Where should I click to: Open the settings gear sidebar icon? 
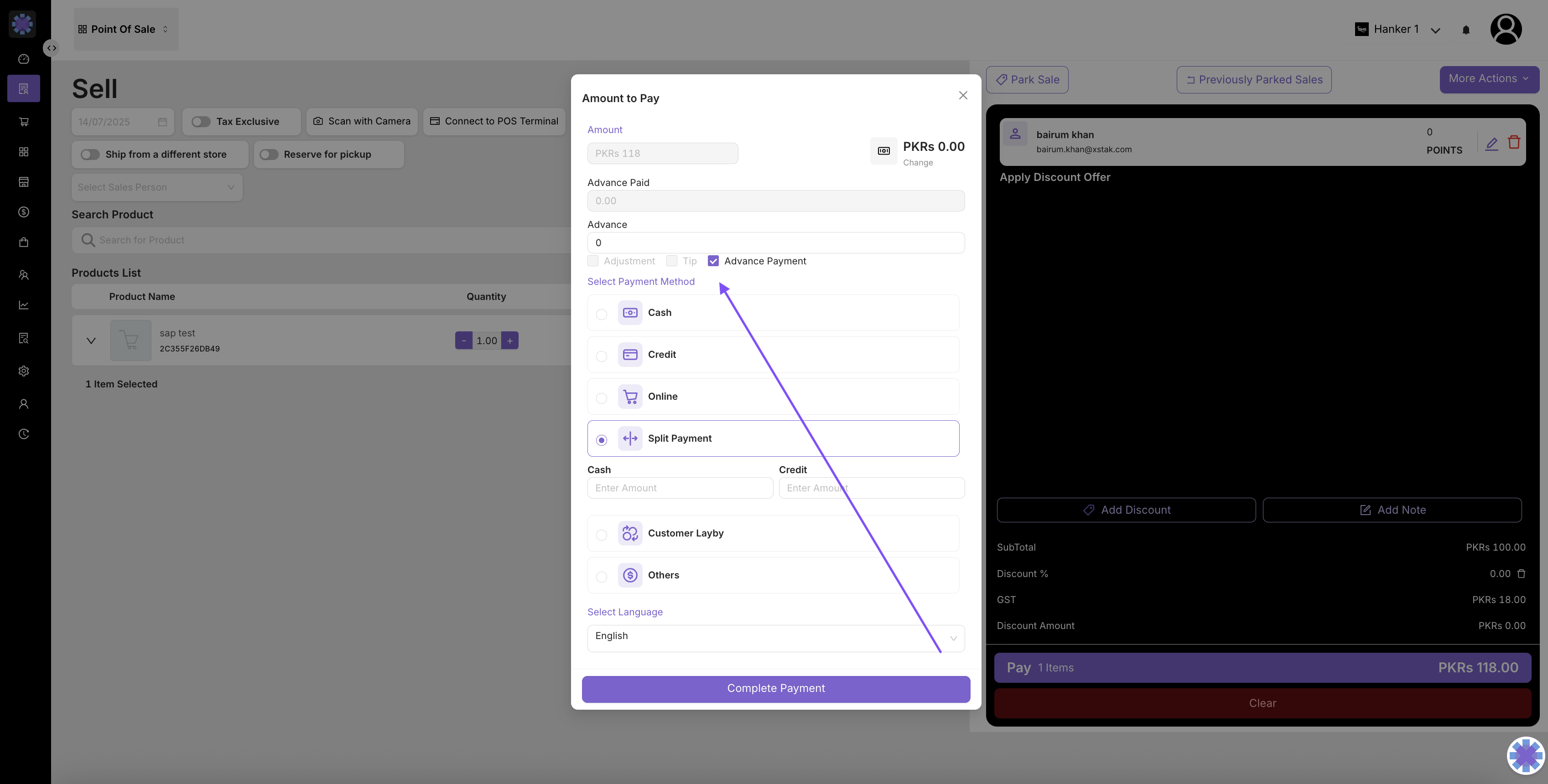click(23, 371)
